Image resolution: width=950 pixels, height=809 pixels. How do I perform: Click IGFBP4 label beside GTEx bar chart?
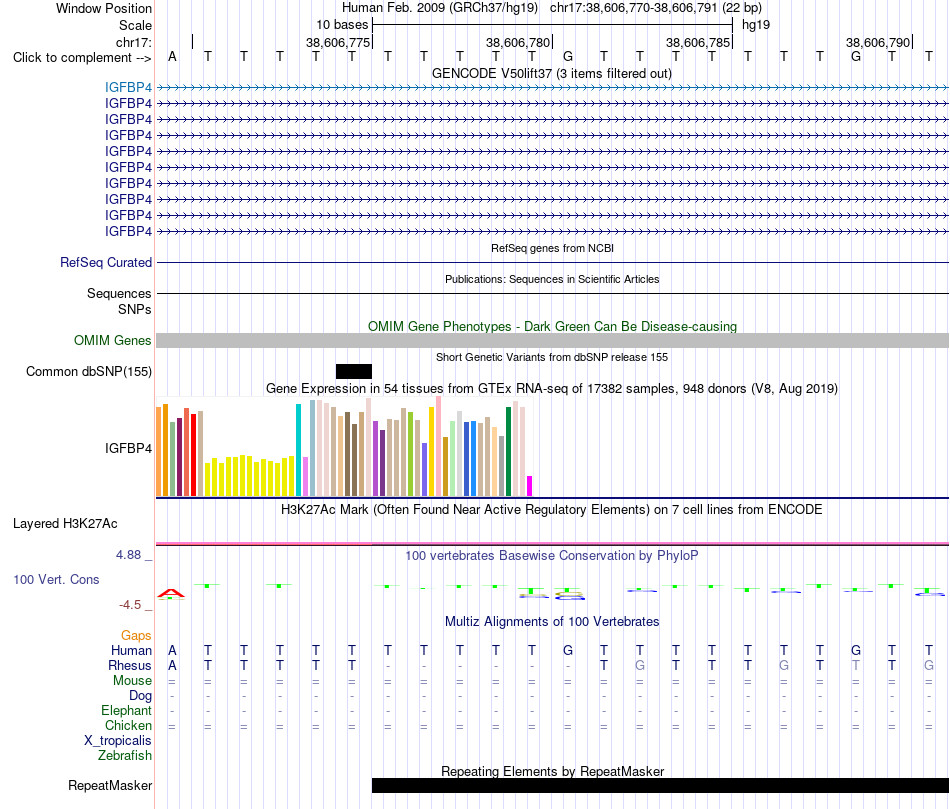[x=128, y=448]
